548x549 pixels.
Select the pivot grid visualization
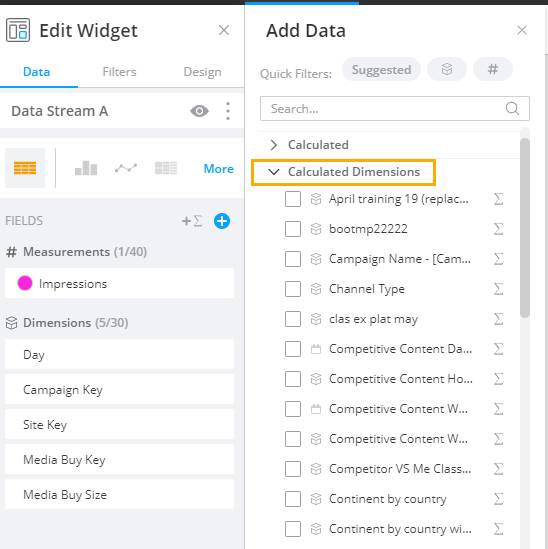click(x=166, y=168)
